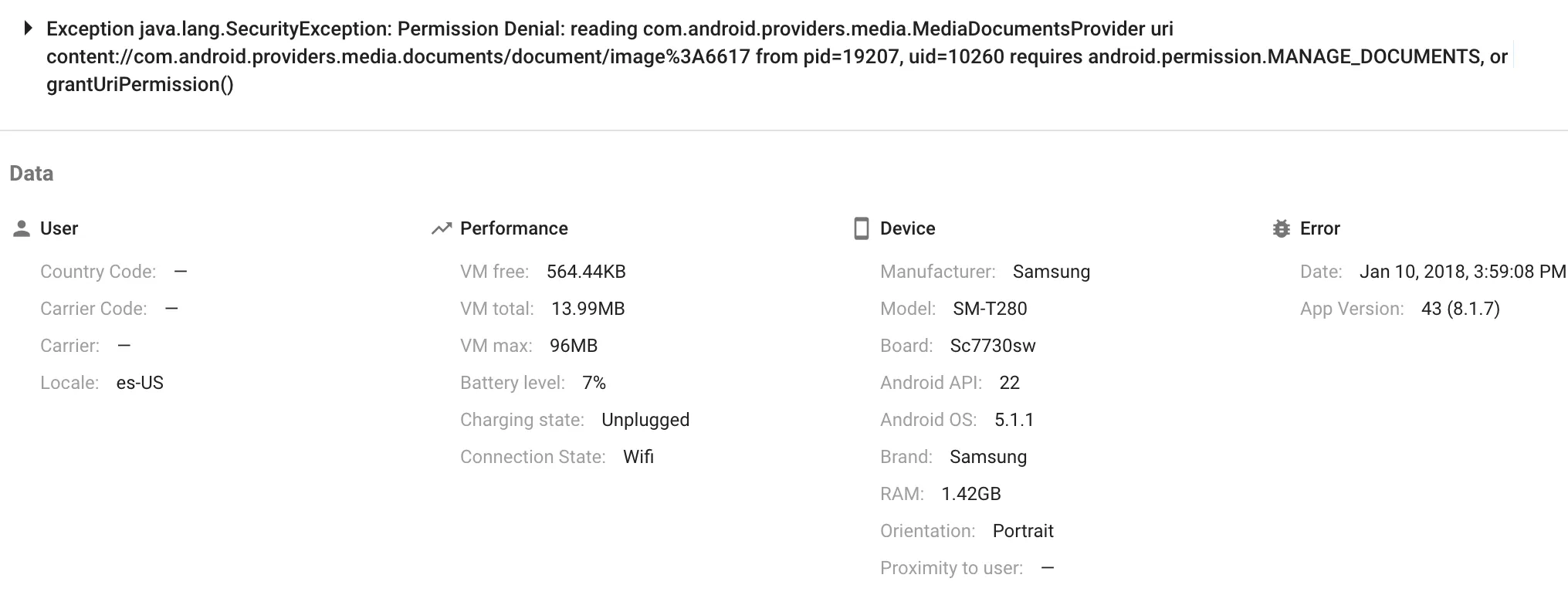The image size is (1568, 595).
Task: Click the Device section heading
Action: [x=907, y=228]
